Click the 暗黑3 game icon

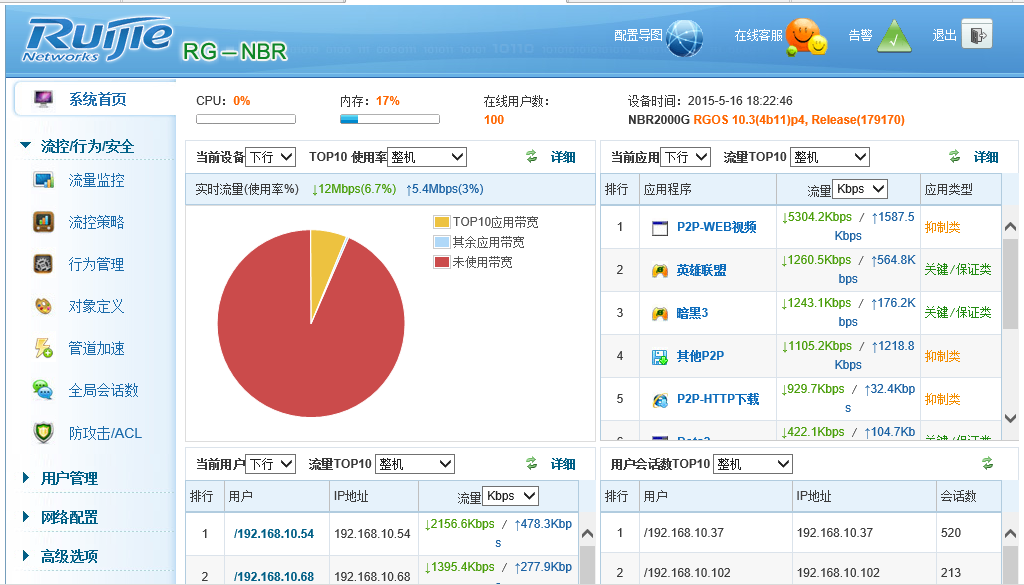tap(660, 313)
